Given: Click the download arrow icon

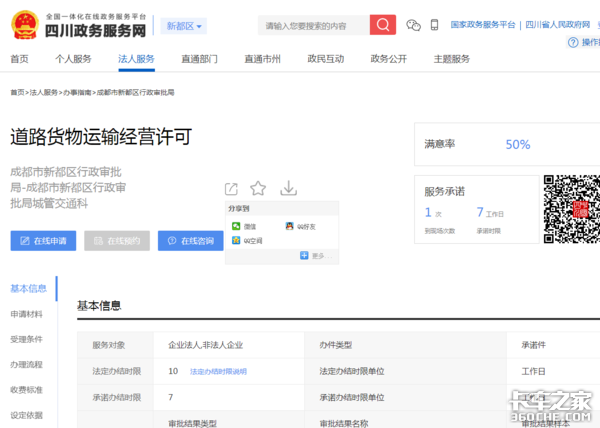Looking at the screenshot, I should (288, 188).
